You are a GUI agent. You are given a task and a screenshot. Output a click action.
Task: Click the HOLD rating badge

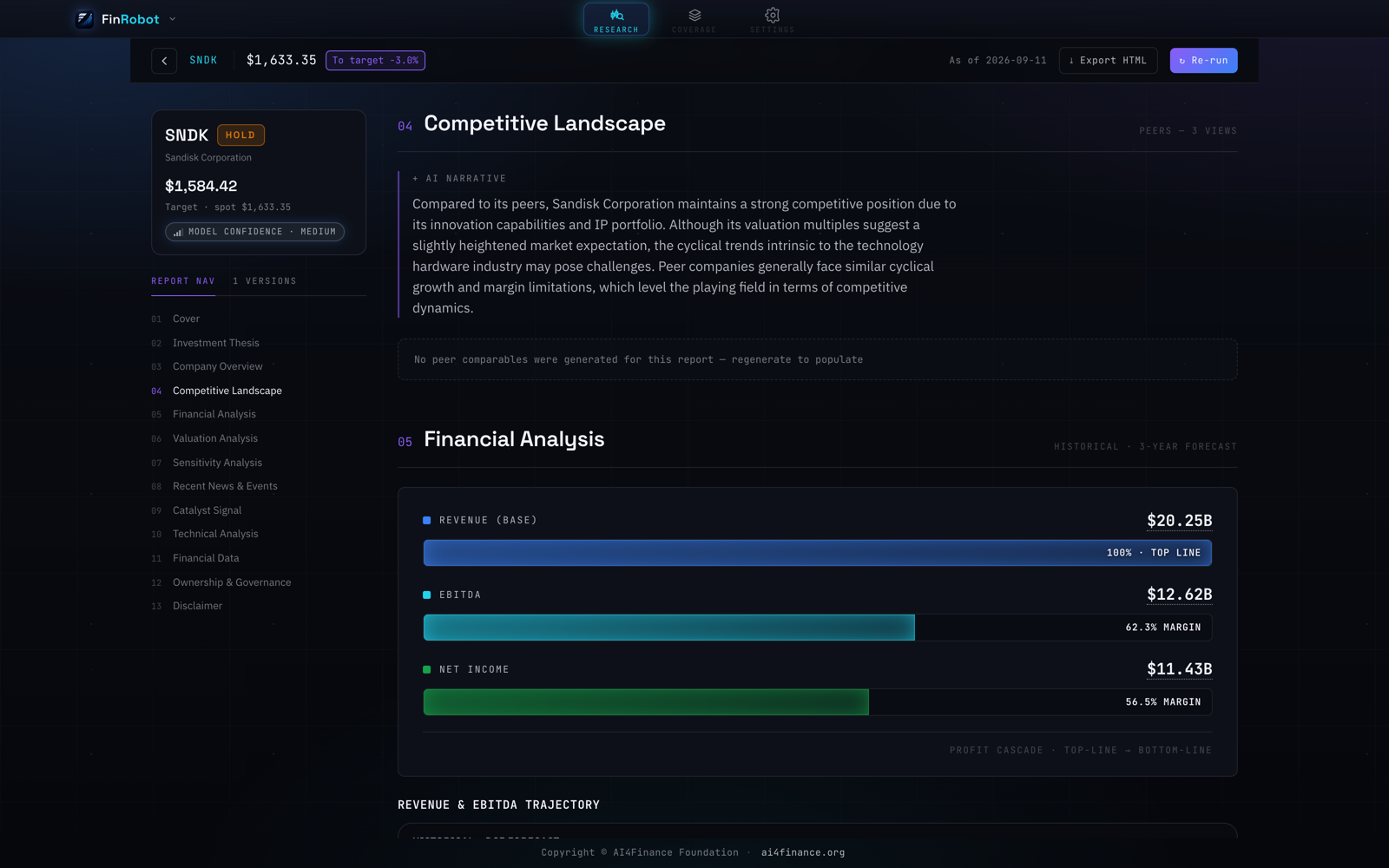click(x=240, y=135)
